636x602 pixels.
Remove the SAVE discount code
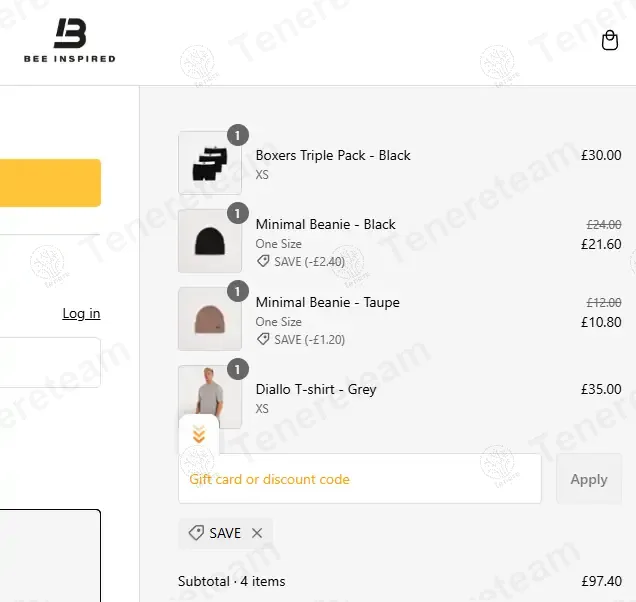257,533
